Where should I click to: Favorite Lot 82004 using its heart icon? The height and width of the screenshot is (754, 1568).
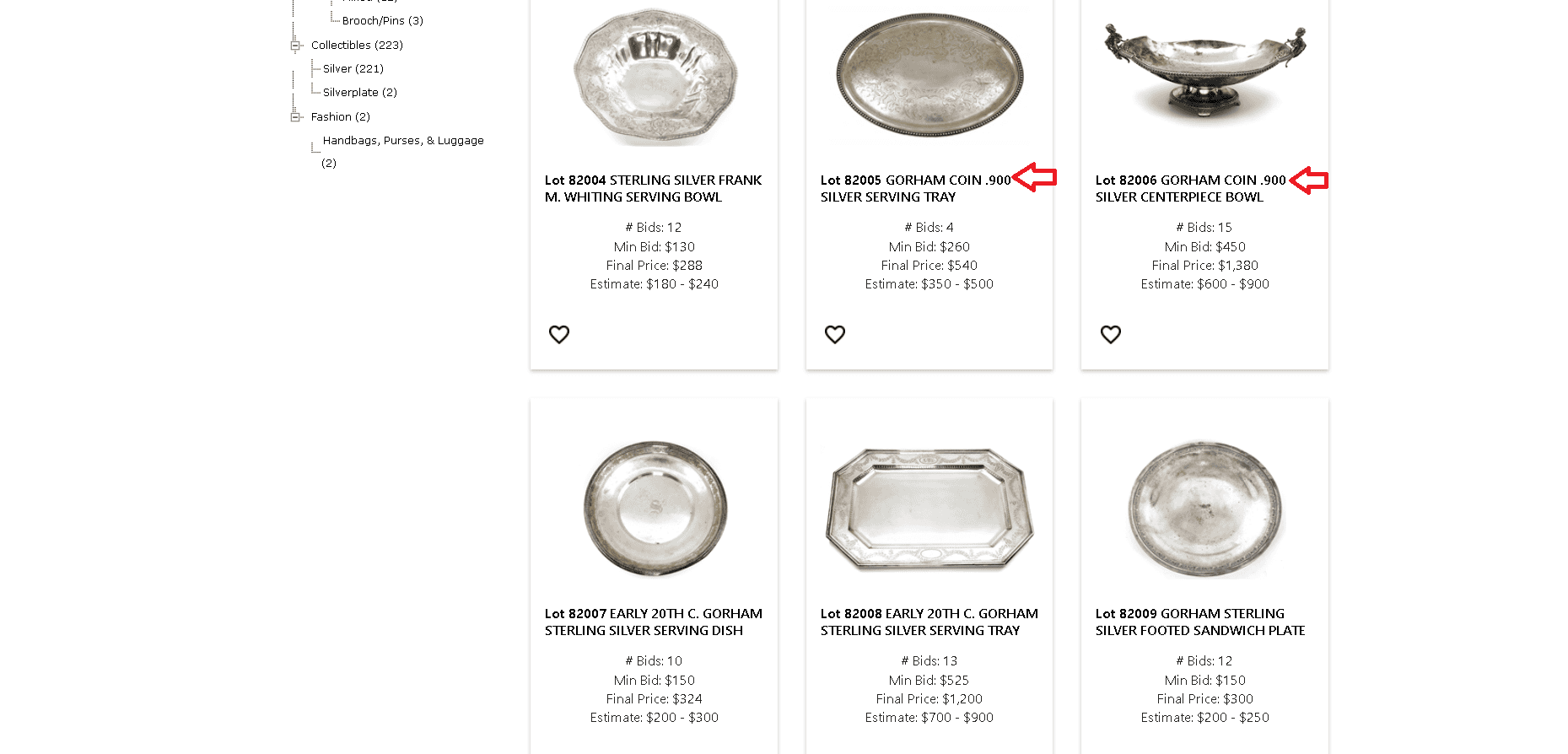coord(559,335)
